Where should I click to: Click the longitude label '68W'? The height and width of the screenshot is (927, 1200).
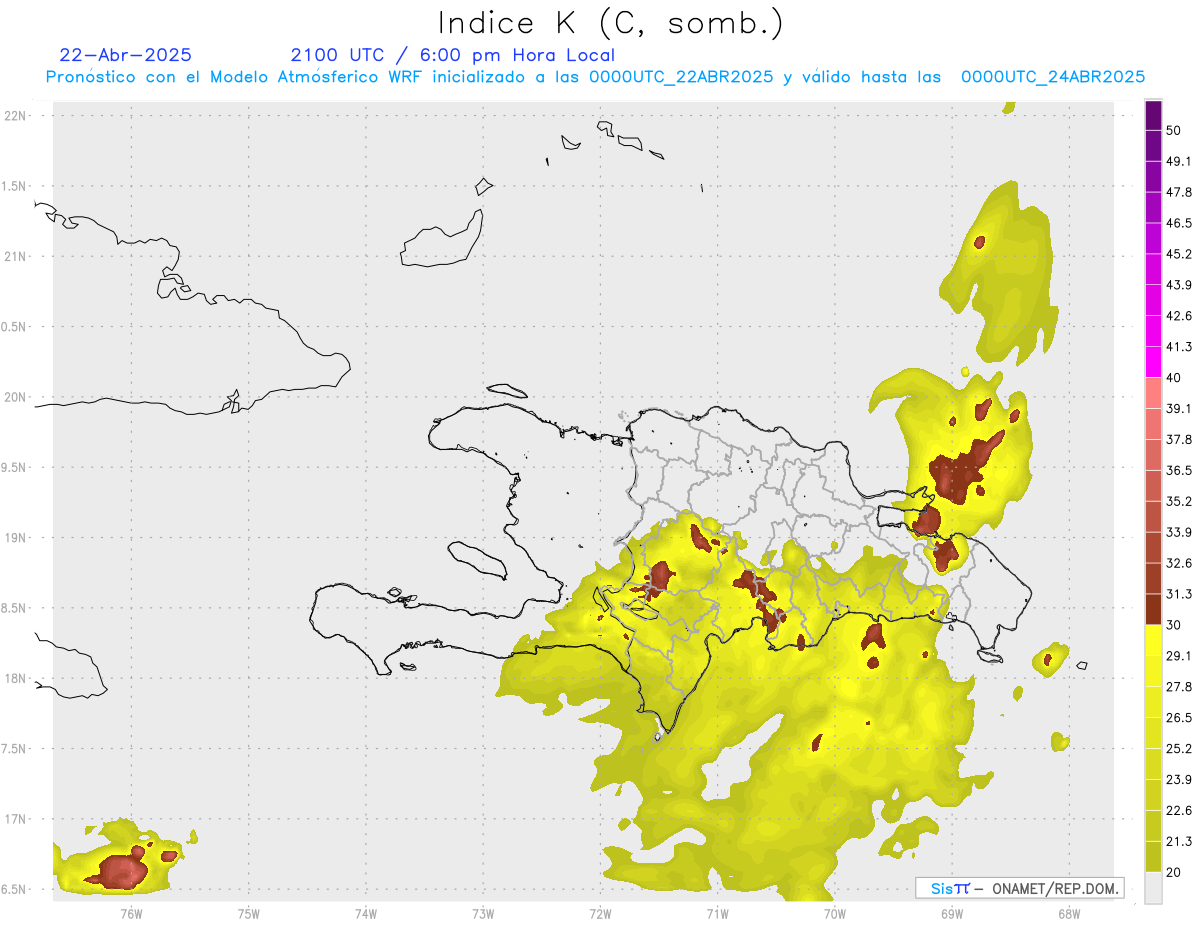tap(1068, 913)
